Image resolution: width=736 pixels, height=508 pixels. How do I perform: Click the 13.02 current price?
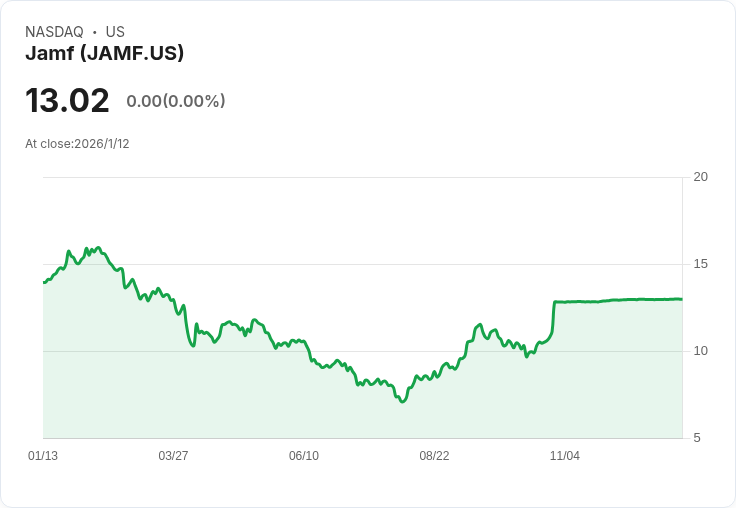click(x=67, y=101)
